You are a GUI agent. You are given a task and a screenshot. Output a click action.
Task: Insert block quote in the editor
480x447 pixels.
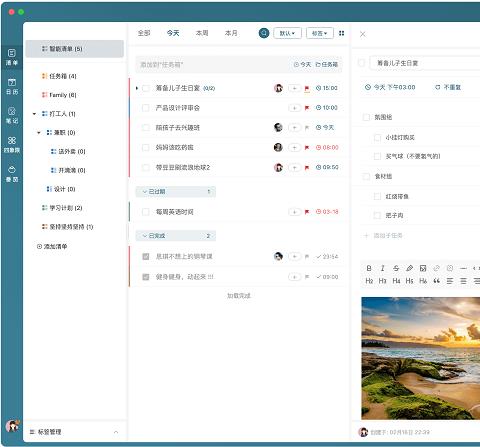pos(436,281)
